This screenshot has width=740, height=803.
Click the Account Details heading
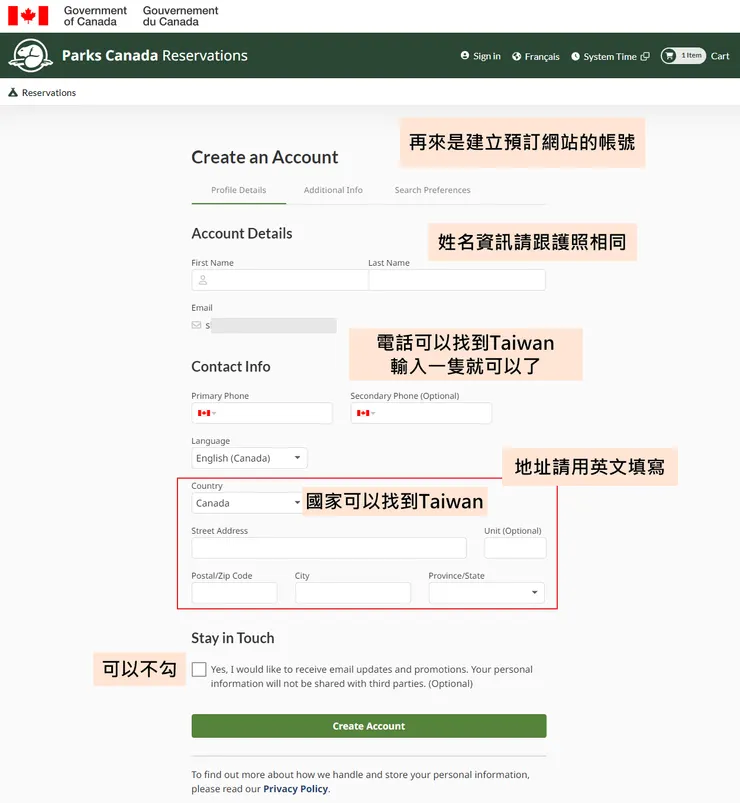click(x=242, y=234)
